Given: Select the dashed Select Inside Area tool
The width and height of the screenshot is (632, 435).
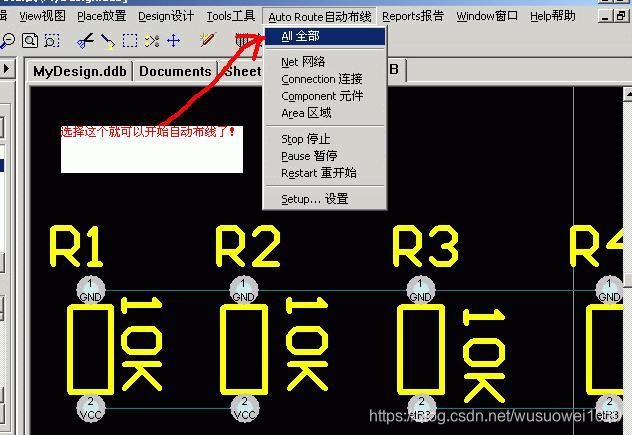Looking at the screenshot, I should tap(130, 41).
